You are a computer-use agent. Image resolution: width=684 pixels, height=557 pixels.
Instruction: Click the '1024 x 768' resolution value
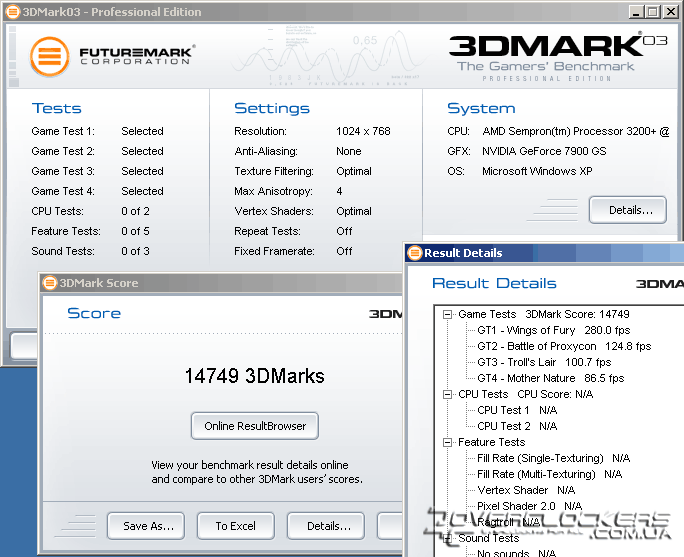point(363,131)
